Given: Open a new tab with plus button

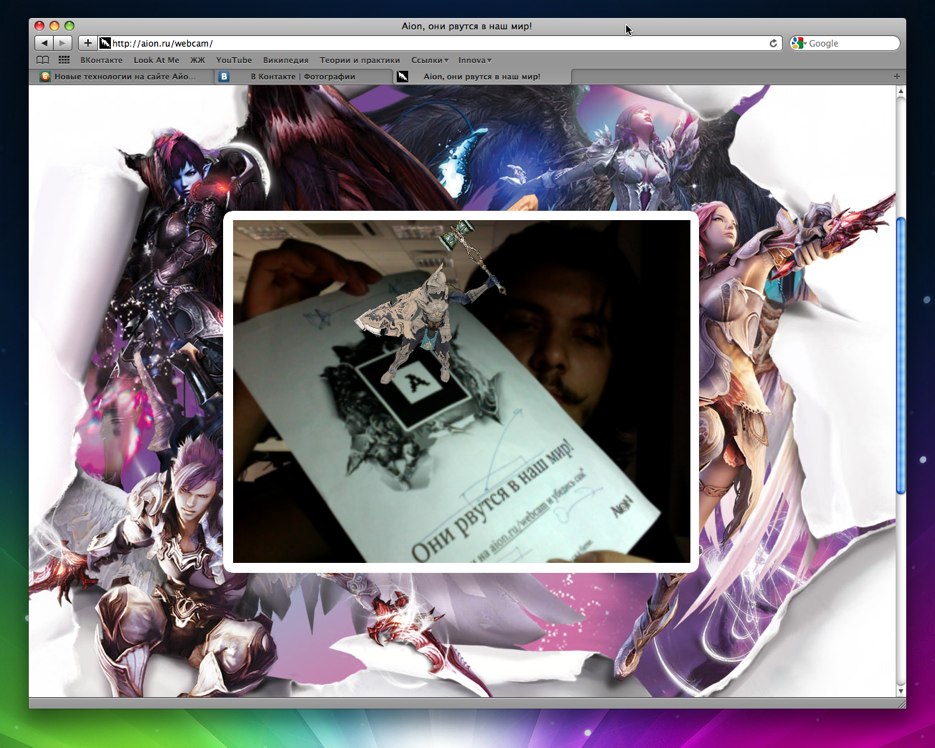Looking at the screenshot, I should [896, 76].
